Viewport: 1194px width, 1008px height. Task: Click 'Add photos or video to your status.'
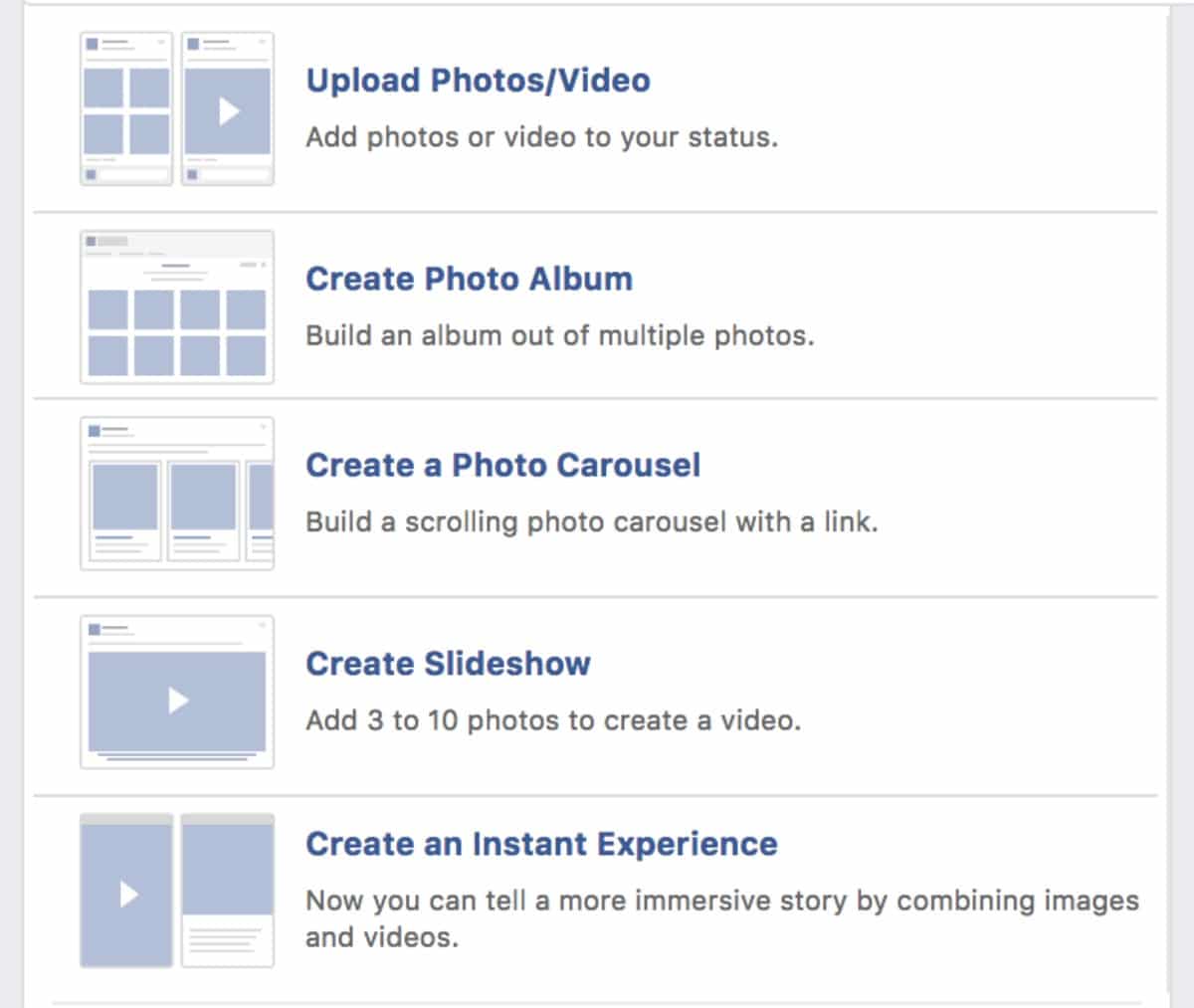coord(541,137)
